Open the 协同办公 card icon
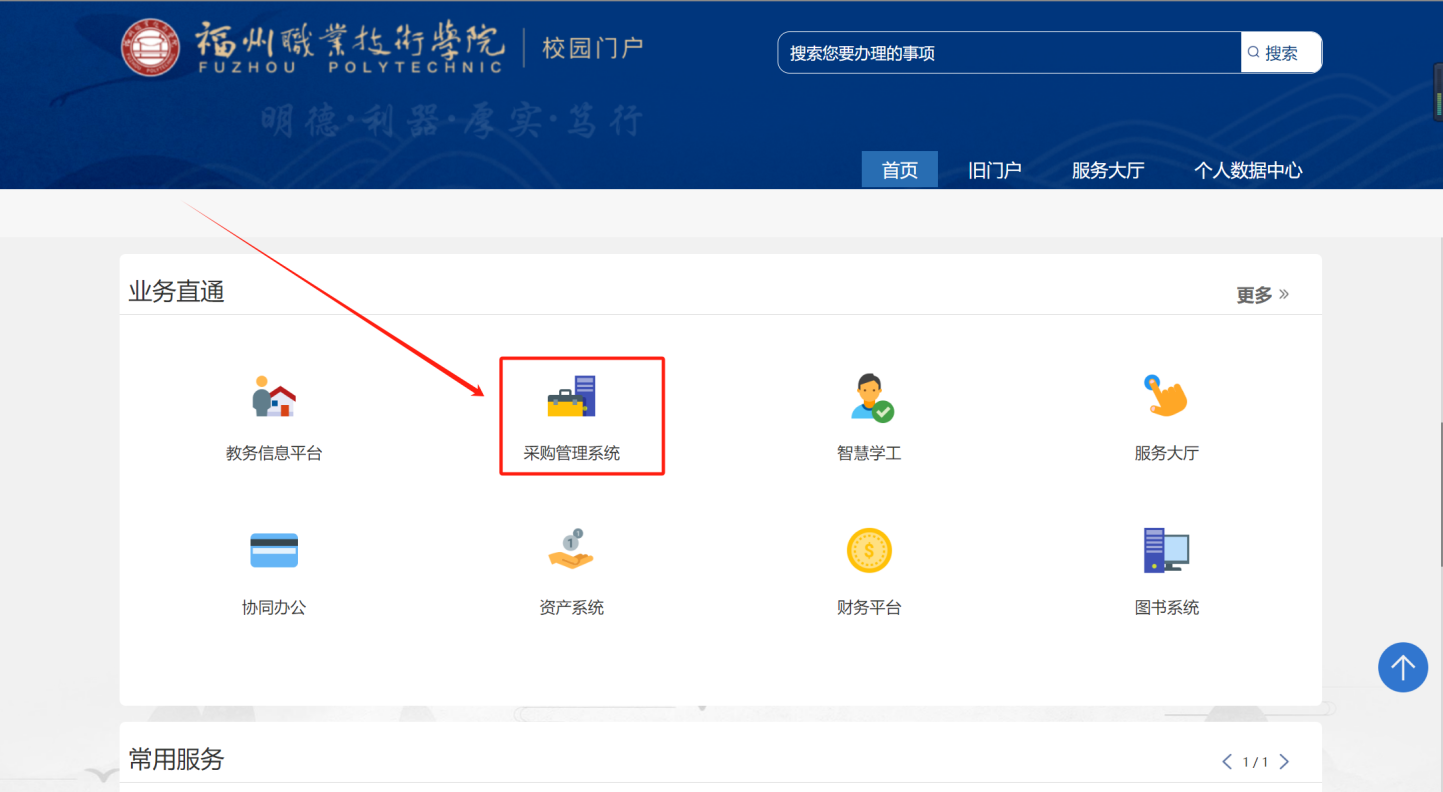 coord(274,550)
